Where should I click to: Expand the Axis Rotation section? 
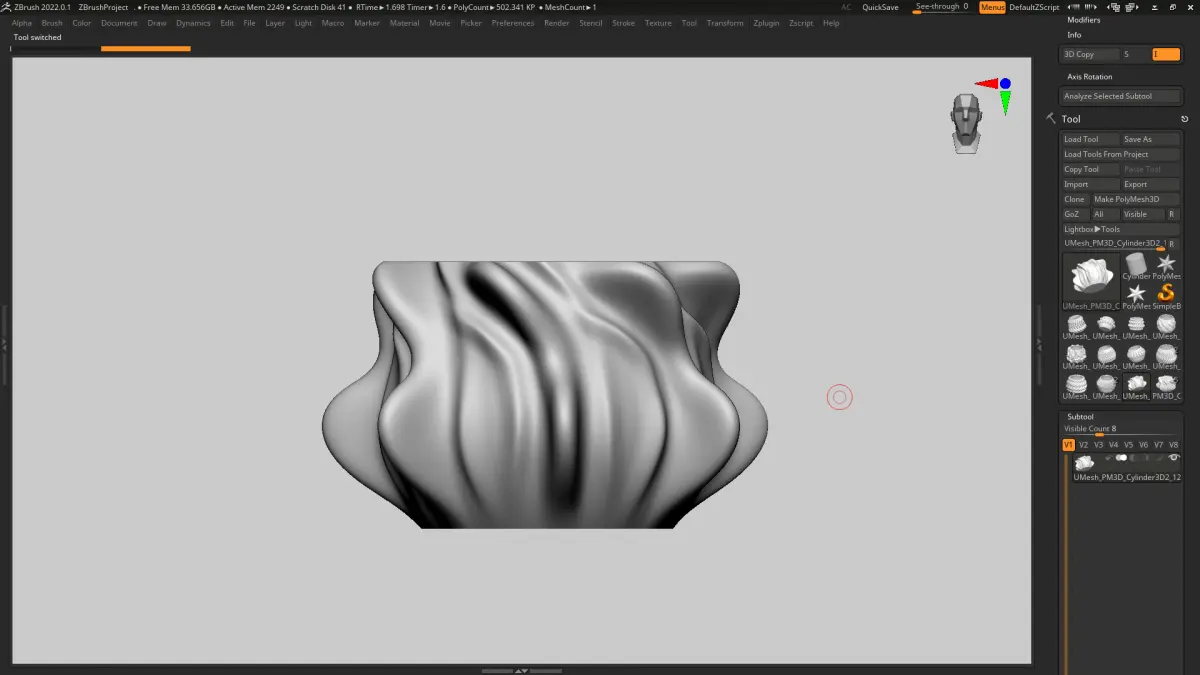click(1090, 76)
